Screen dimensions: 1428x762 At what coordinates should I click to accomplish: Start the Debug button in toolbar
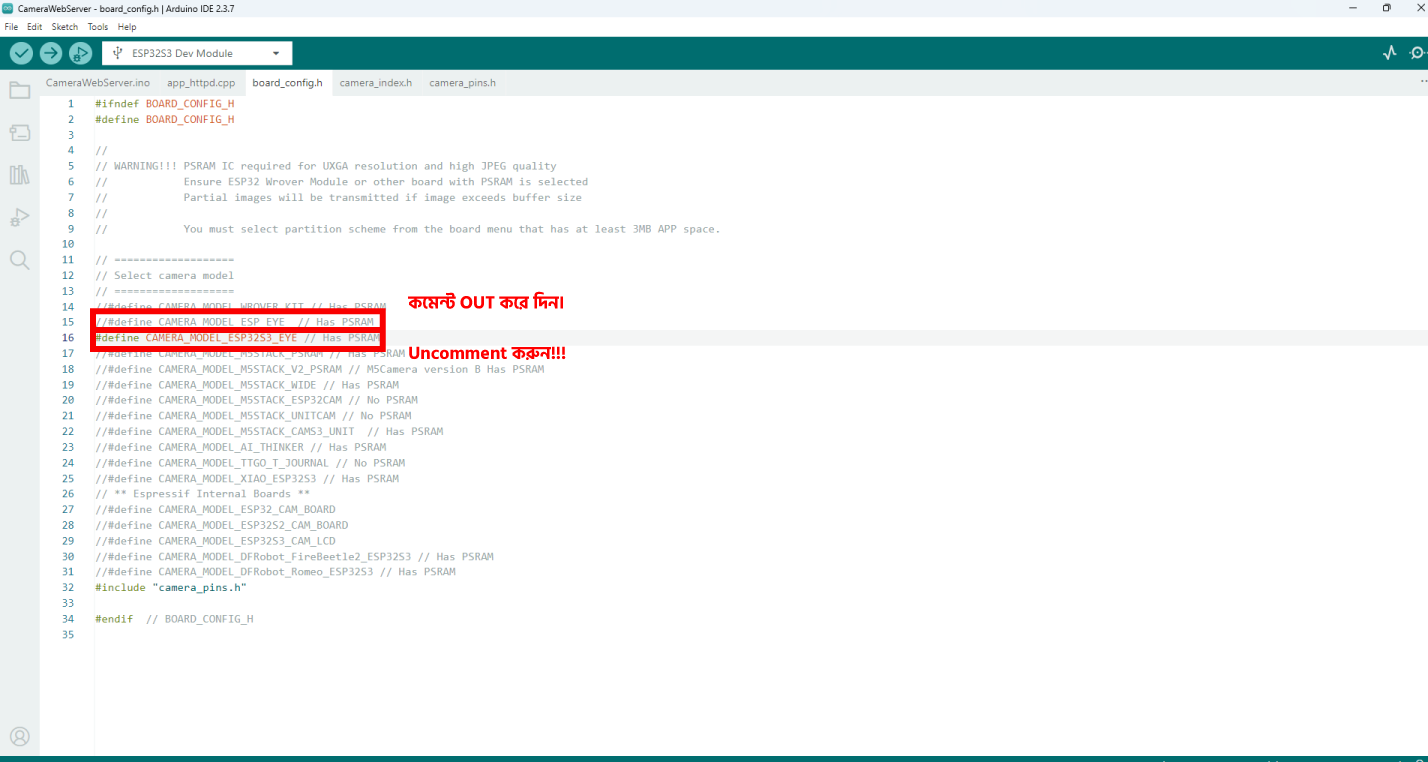pos(80,53)
